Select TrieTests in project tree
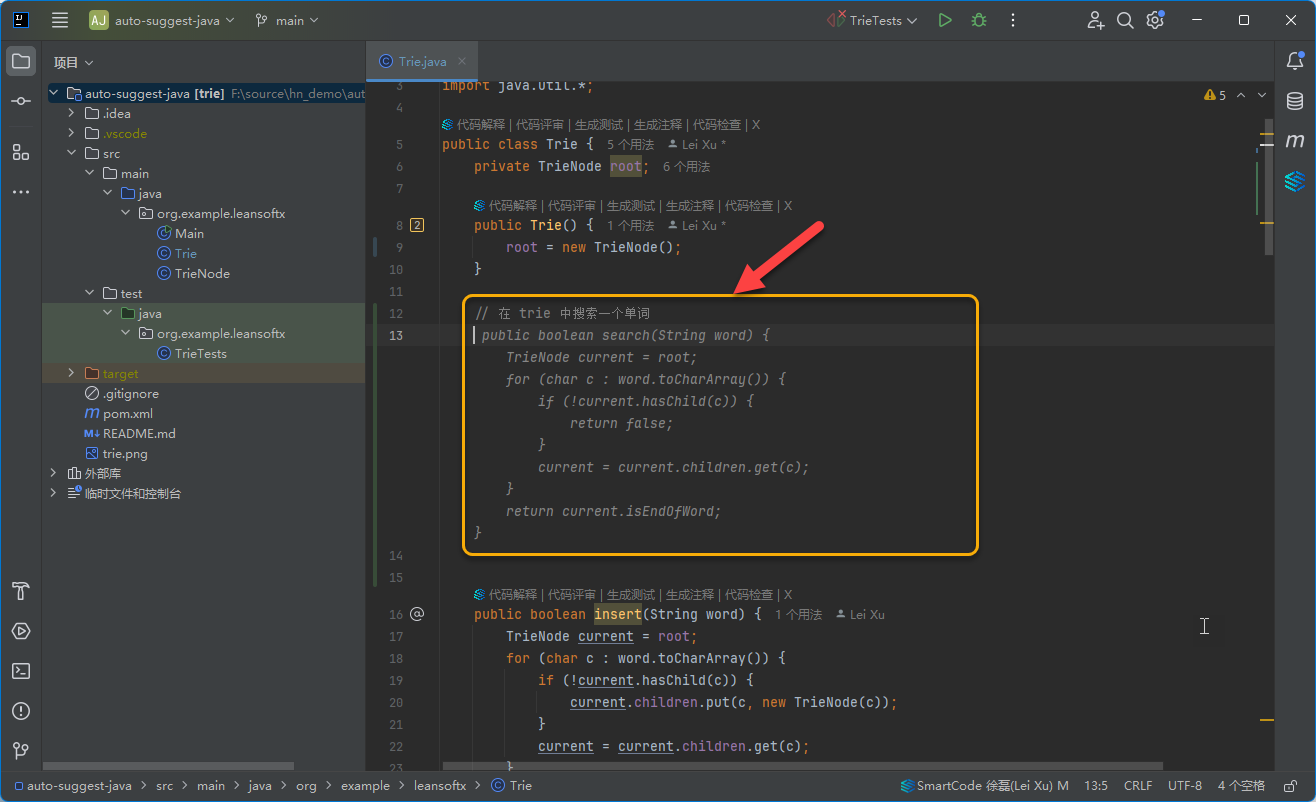The image size is (1316, 802). click(x=200, y=353)
